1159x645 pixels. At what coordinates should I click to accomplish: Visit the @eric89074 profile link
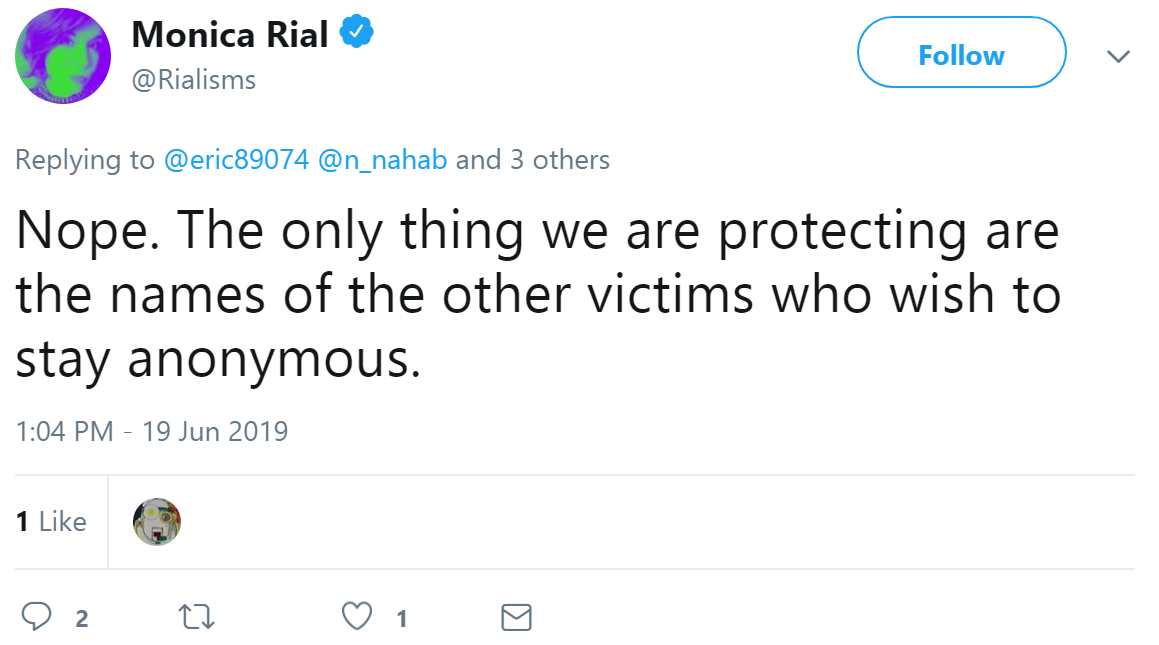pos(236,160)
